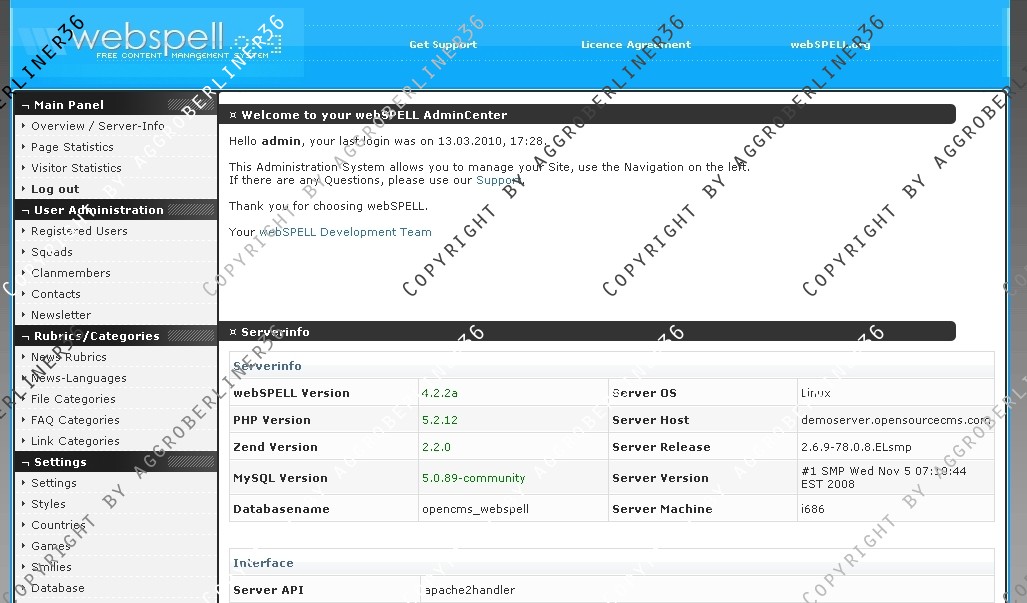1027x603 pixels.
Task: Click the MySQL version 5.0.89-community
Action: coord(474,478)
